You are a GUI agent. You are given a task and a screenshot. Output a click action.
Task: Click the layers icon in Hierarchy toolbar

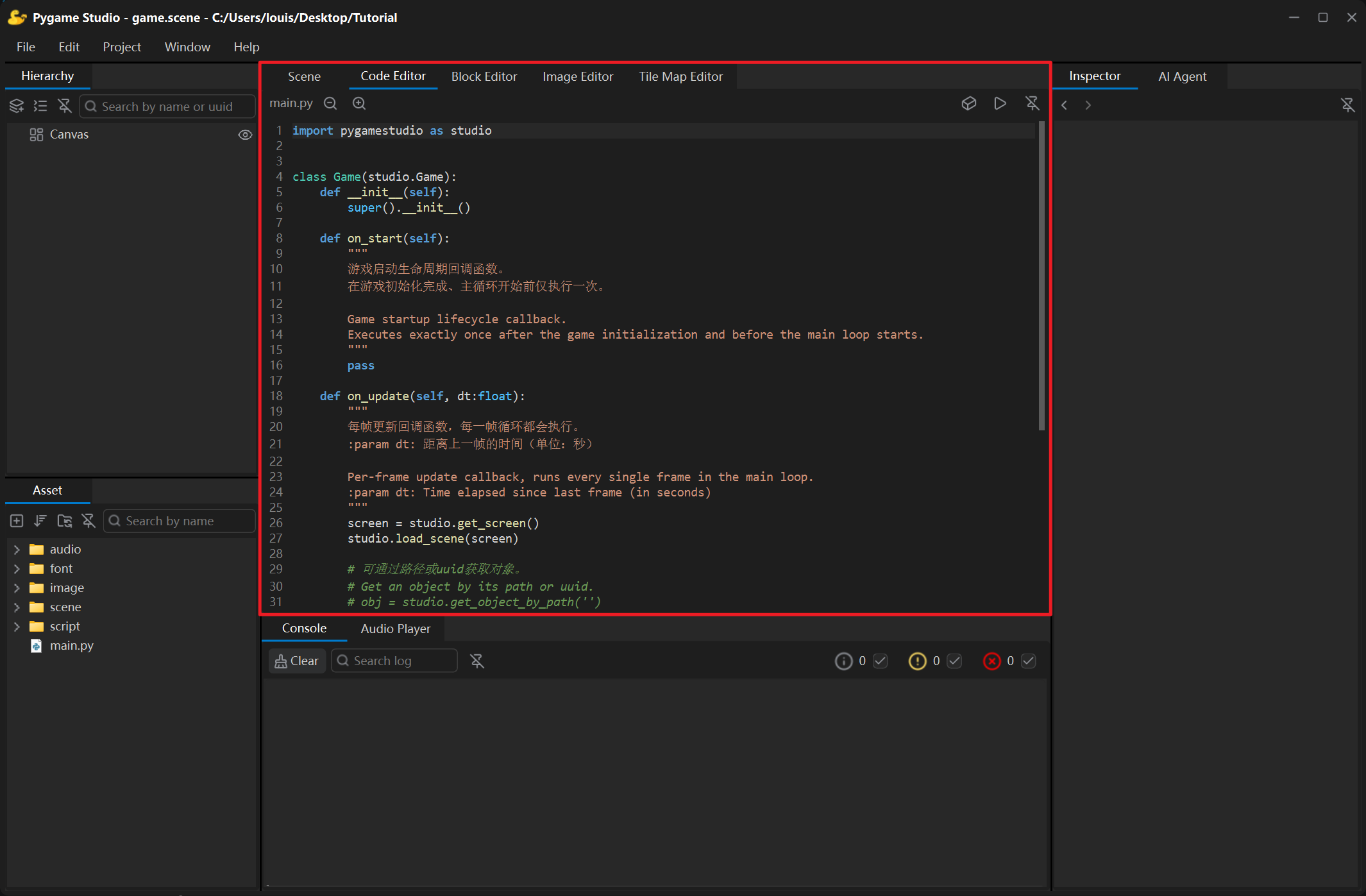[x=17, y=106]
